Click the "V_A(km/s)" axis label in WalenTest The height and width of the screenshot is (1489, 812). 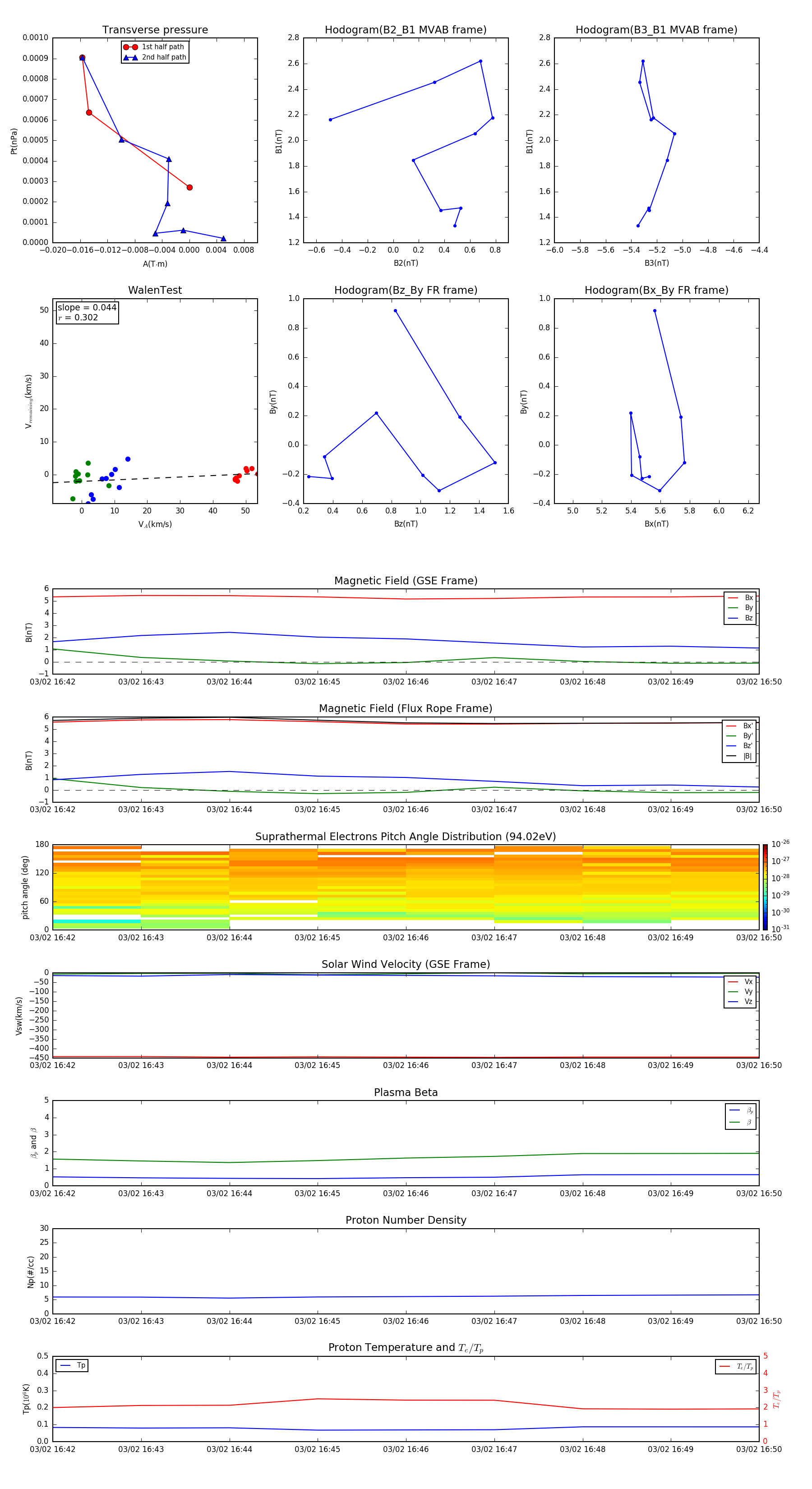[155, 524]
